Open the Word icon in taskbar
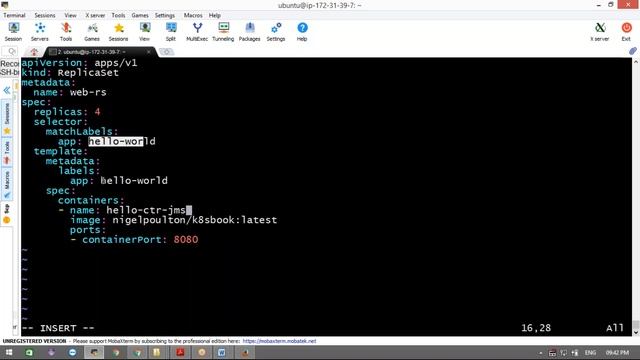This screenshot has height=360, width=640. click(x=222, y=352)
